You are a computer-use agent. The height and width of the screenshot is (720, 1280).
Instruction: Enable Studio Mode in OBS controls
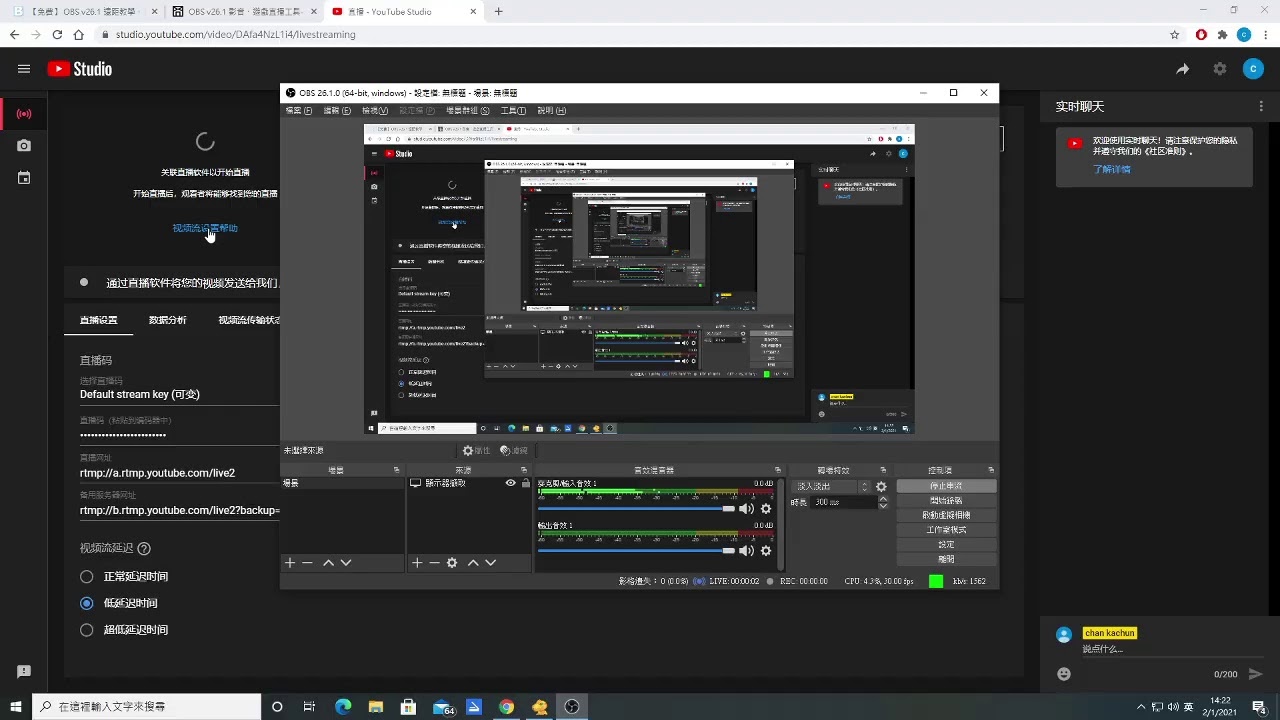(946, 530)
